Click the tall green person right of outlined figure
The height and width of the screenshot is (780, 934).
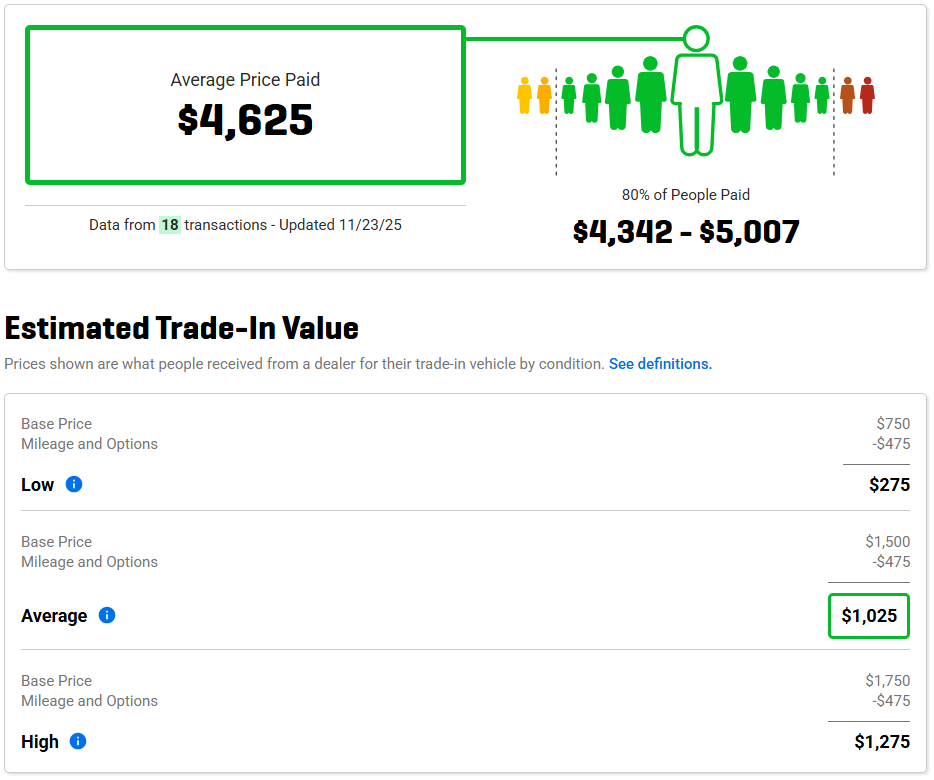740,94
